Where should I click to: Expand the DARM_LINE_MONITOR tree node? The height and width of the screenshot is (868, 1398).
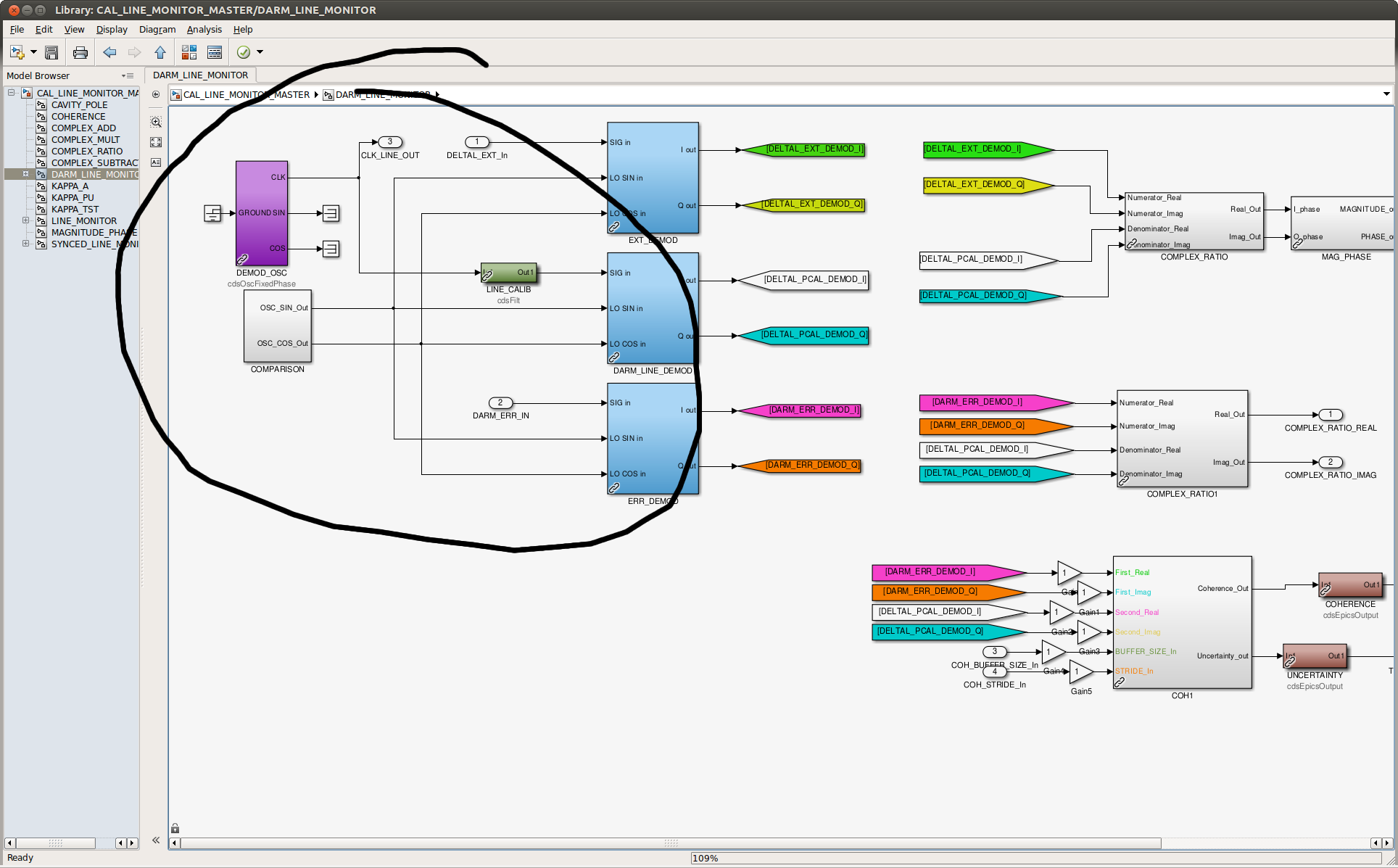pyautogui.click(x=25, y=174)
